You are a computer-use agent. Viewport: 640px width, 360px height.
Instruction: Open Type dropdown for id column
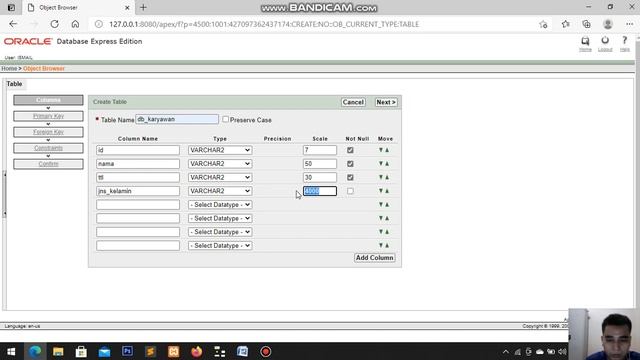coord(220,150)
